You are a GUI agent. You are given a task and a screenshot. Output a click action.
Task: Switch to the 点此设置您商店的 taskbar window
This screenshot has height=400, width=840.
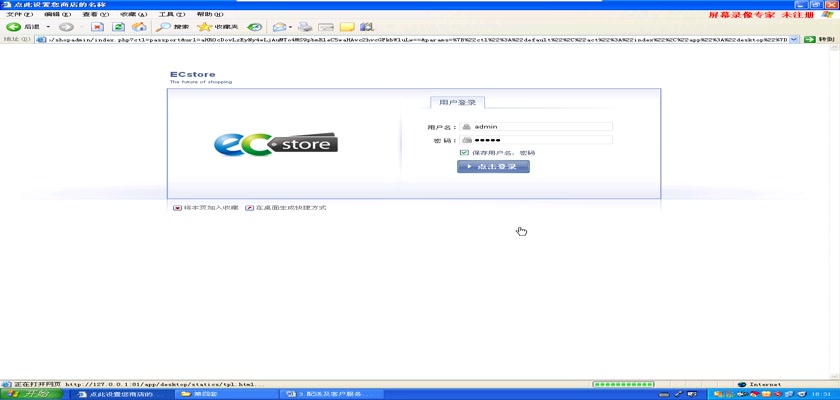point(122,394)
